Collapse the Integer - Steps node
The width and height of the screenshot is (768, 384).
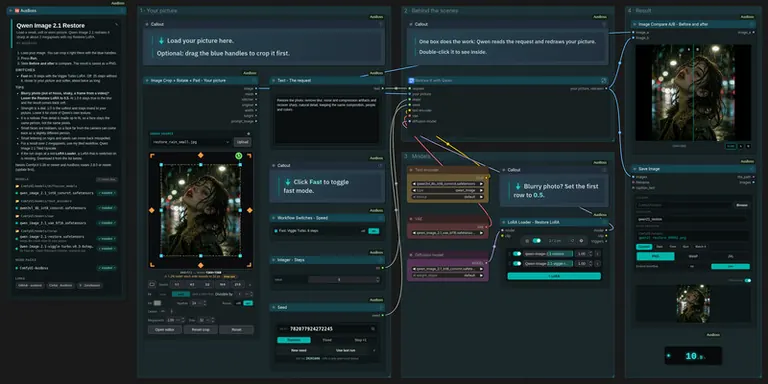(274, 260)
